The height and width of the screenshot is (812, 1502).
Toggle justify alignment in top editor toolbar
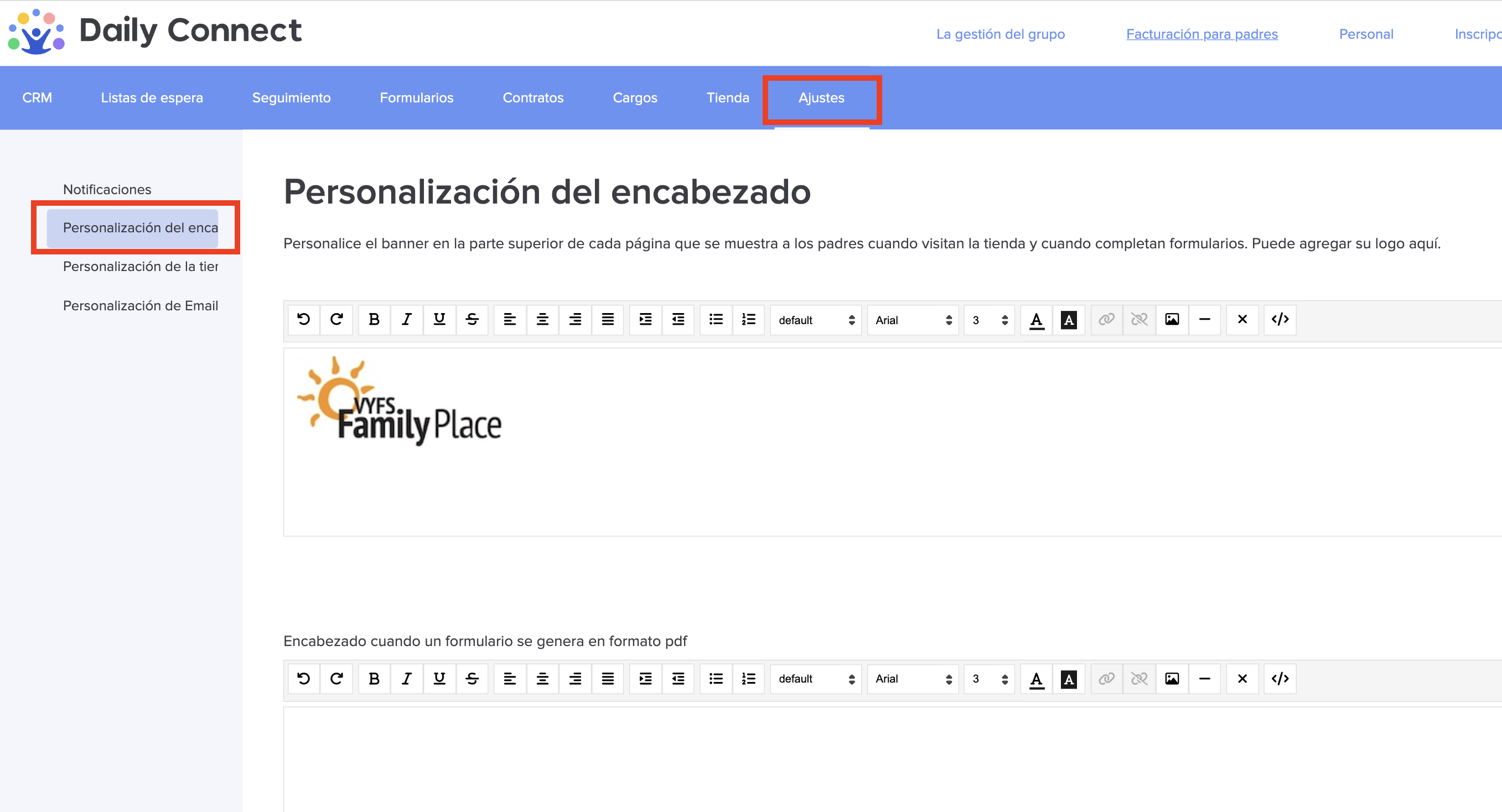tap(608, 320)
